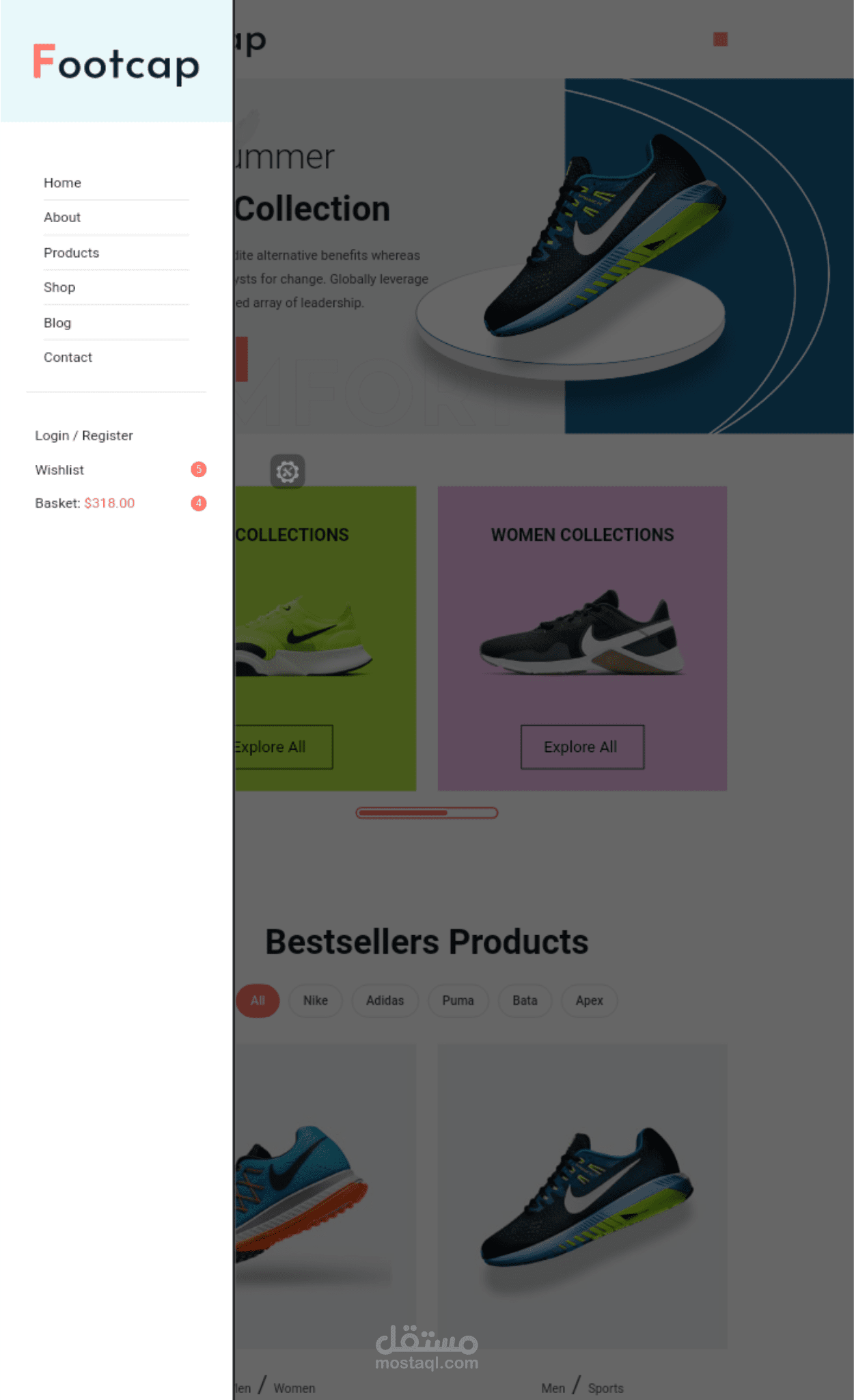Screen dimensions: 854x1400
Task: Open About in the side menu
Action: click(x=62, y=217)
